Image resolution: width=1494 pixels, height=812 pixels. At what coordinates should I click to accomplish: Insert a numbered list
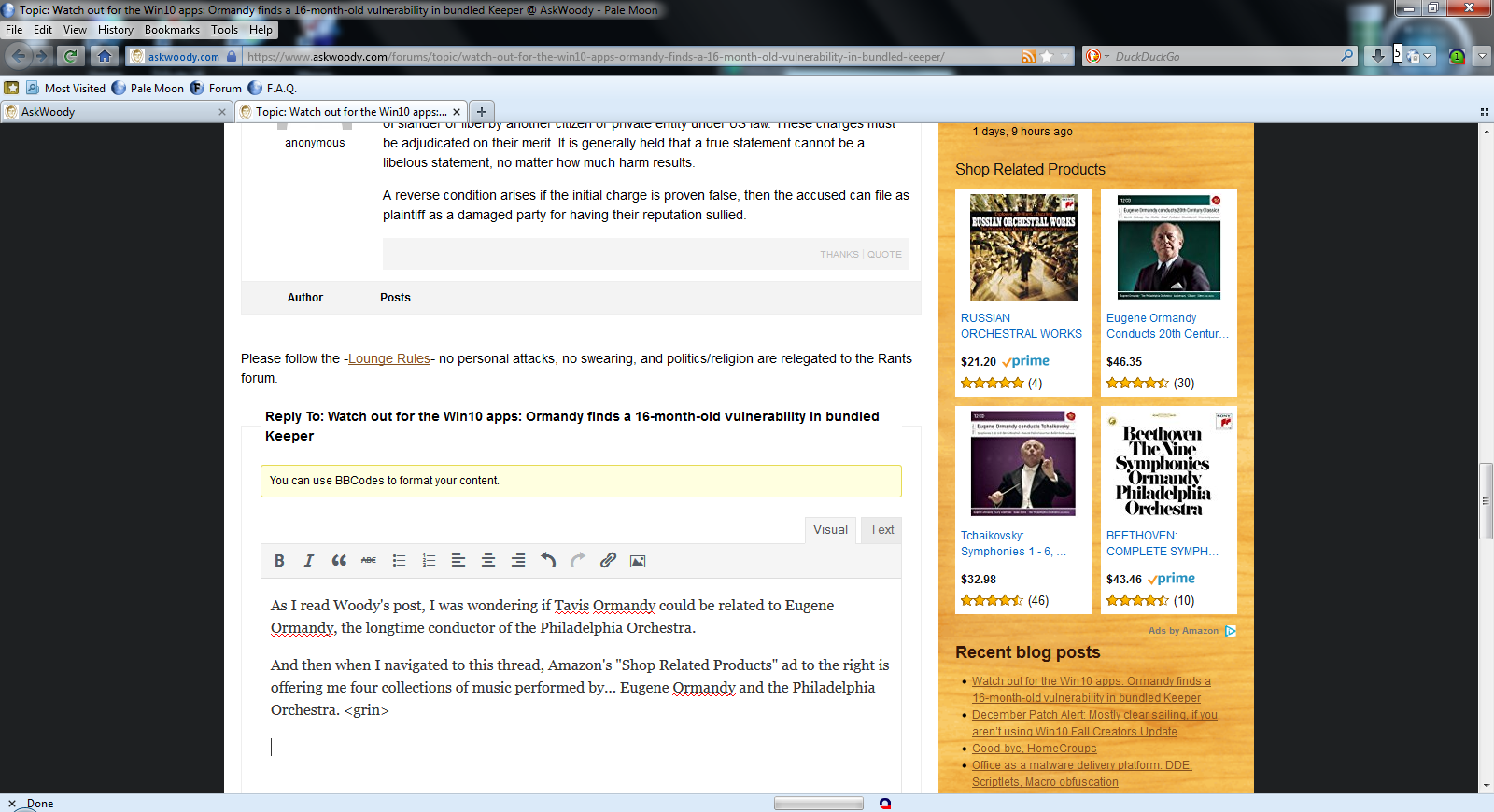[429, 560]
